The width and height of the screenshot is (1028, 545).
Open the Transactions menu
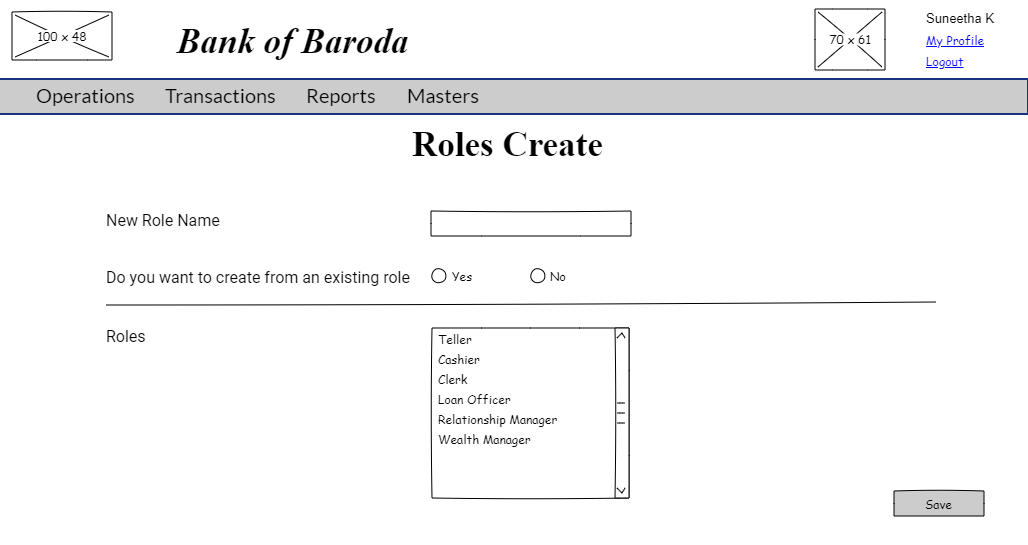coord(220,96)
